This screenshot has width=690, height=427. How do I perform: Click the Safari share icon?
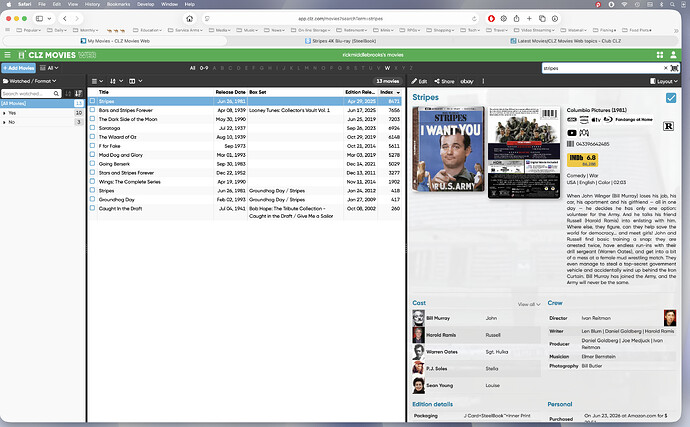pos(517,18)
